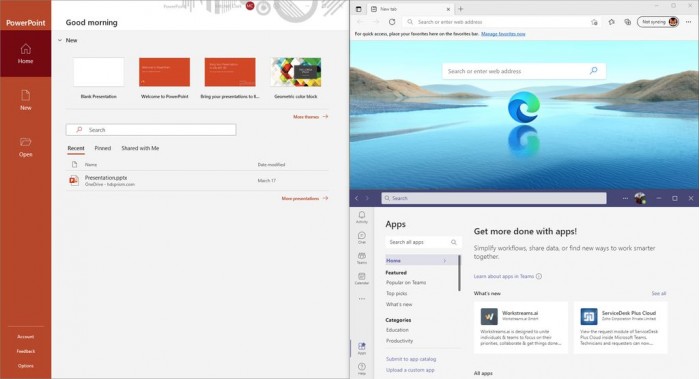The image size is (700, 379).
Task: Click the Edge refresh icon
Action: coord(392,22)
